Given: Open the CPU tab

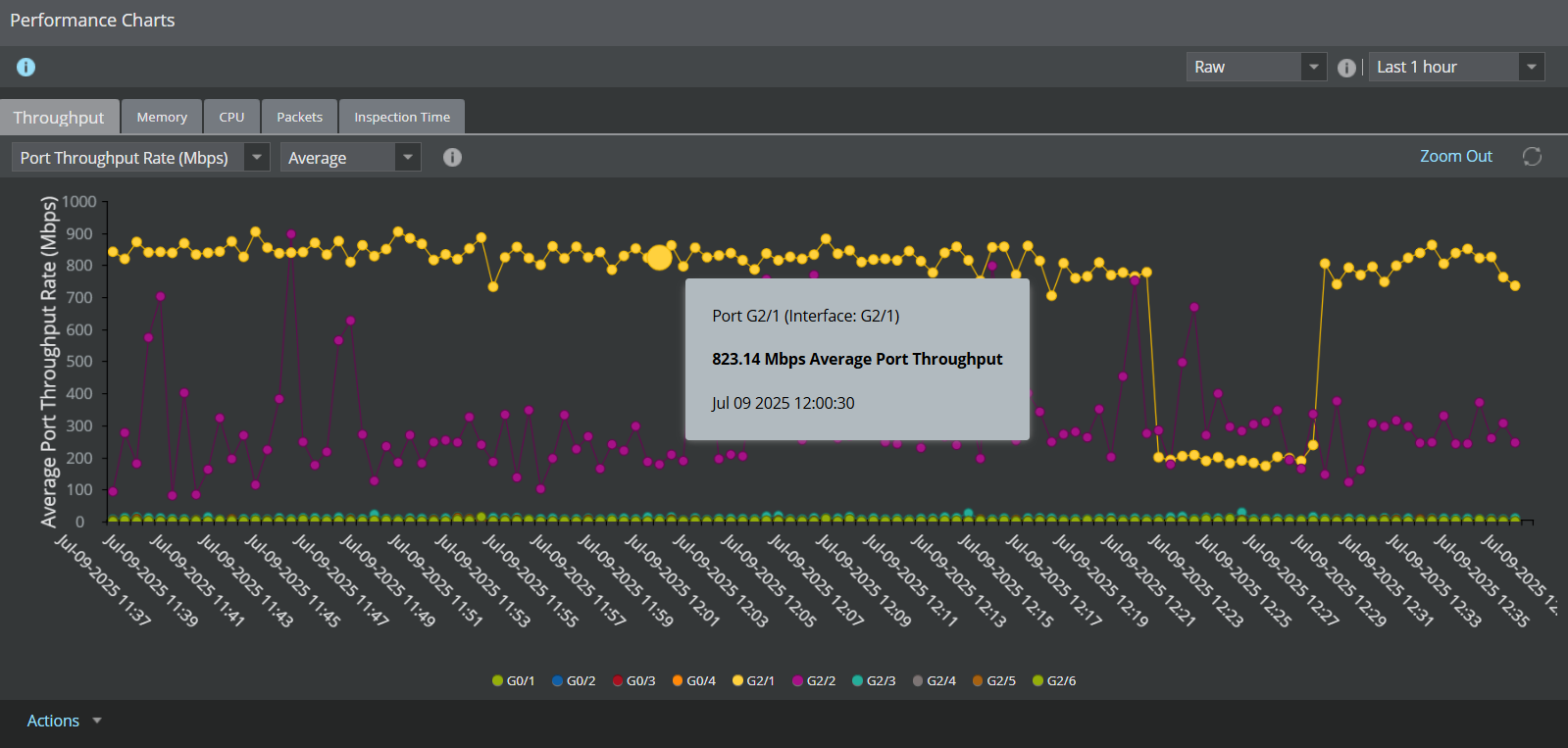Looking at the screenshot, I should (x=231, y=117).
